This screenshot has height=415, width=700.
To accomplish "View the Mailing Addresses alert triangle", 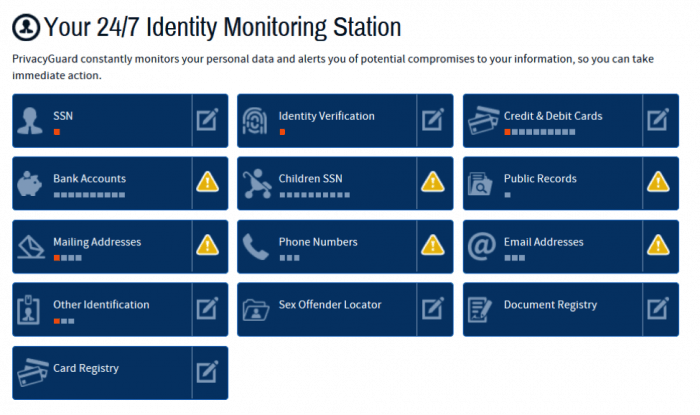I will pyautogui.click(x=207, y=246).
